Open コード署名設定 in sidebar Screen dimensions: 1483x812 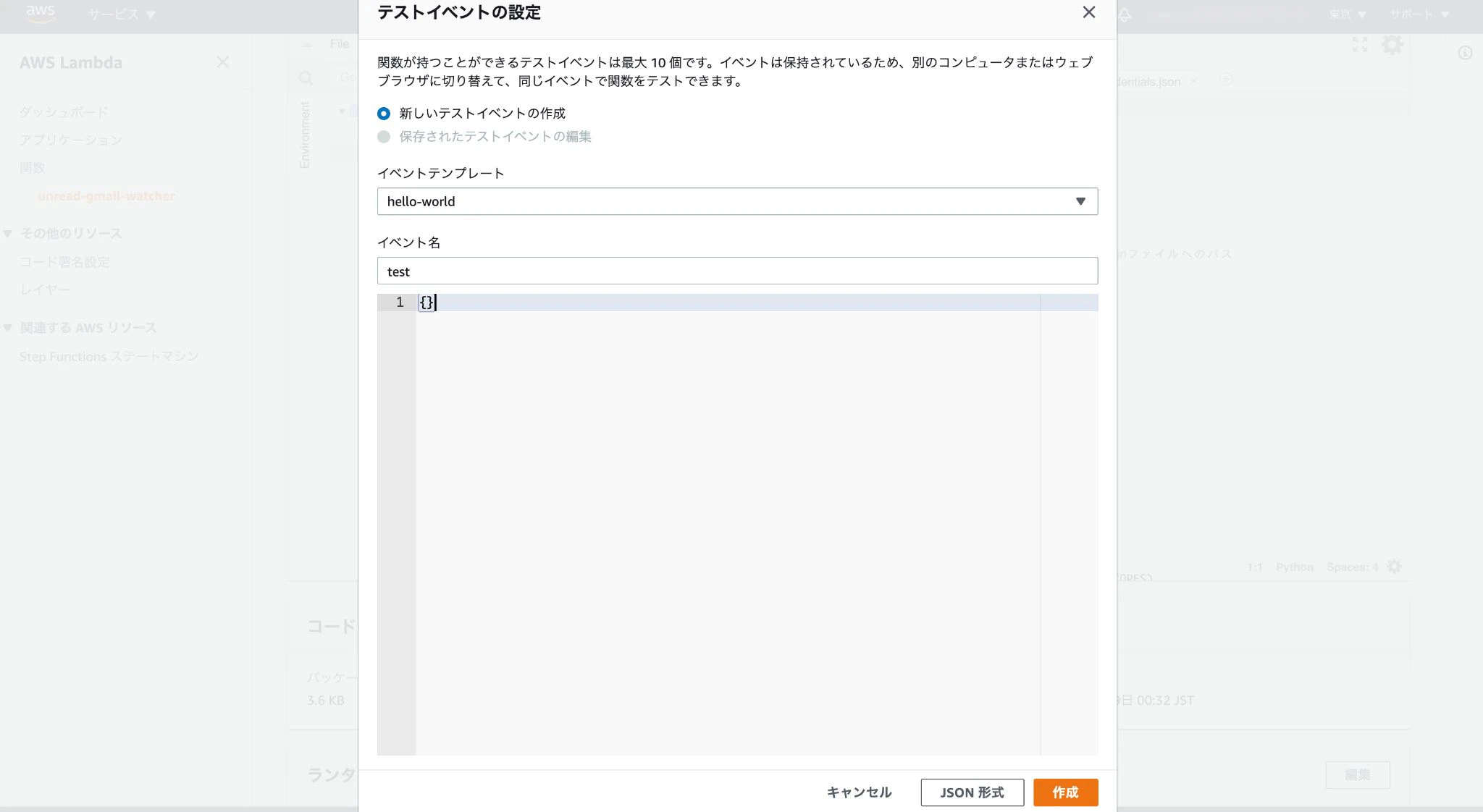click(x=64, y=262)
